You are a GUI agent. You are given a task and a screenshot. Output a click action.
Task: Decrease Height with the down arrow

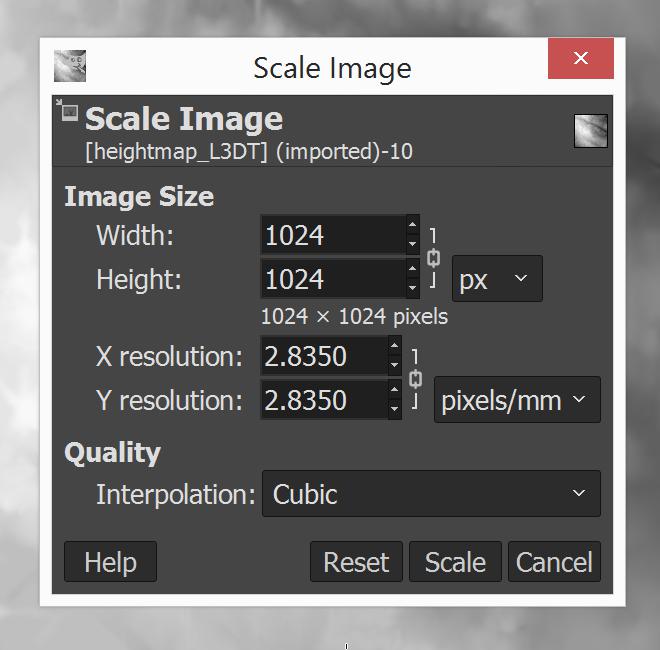point(412,288)
